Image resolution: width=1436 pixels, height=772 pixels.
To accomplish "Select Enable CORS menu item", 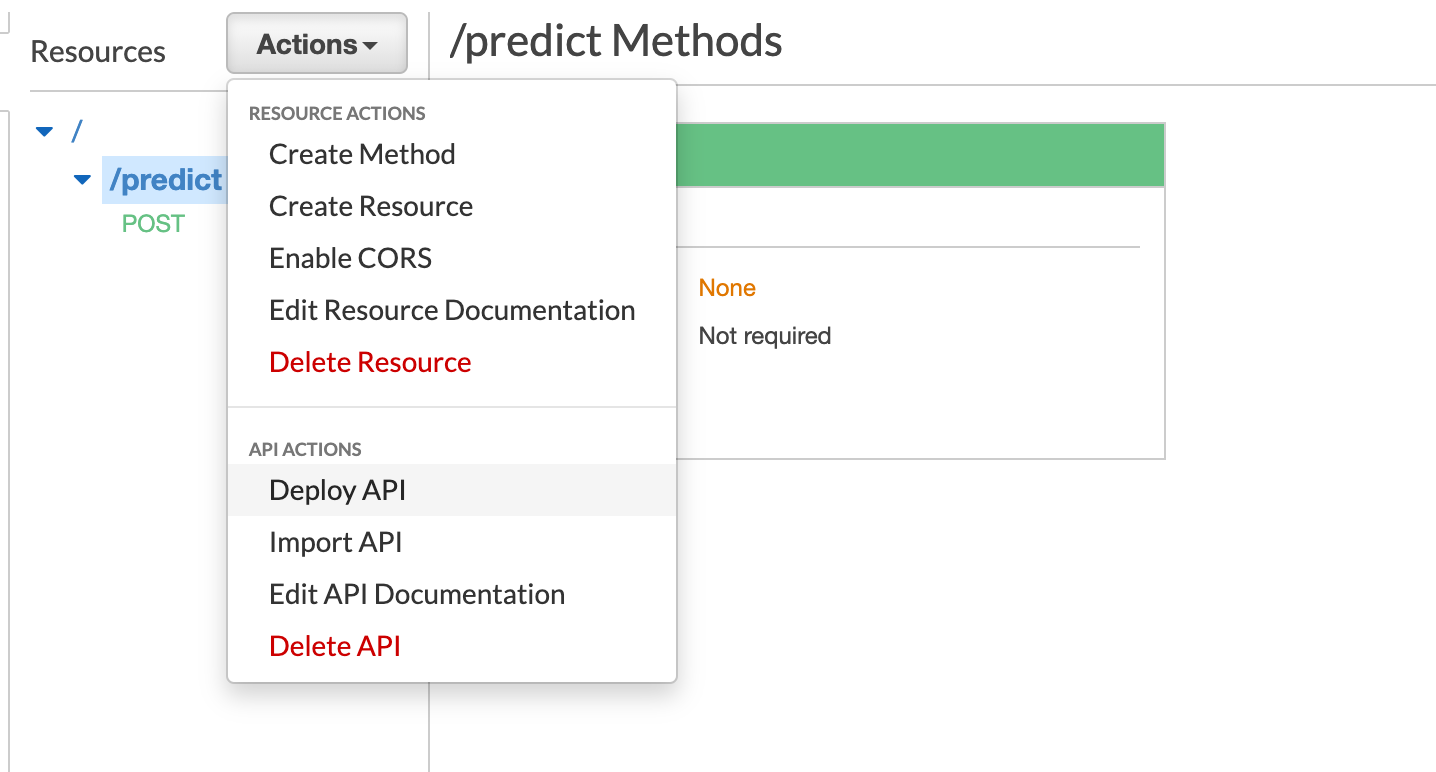I will pos(350,258).
